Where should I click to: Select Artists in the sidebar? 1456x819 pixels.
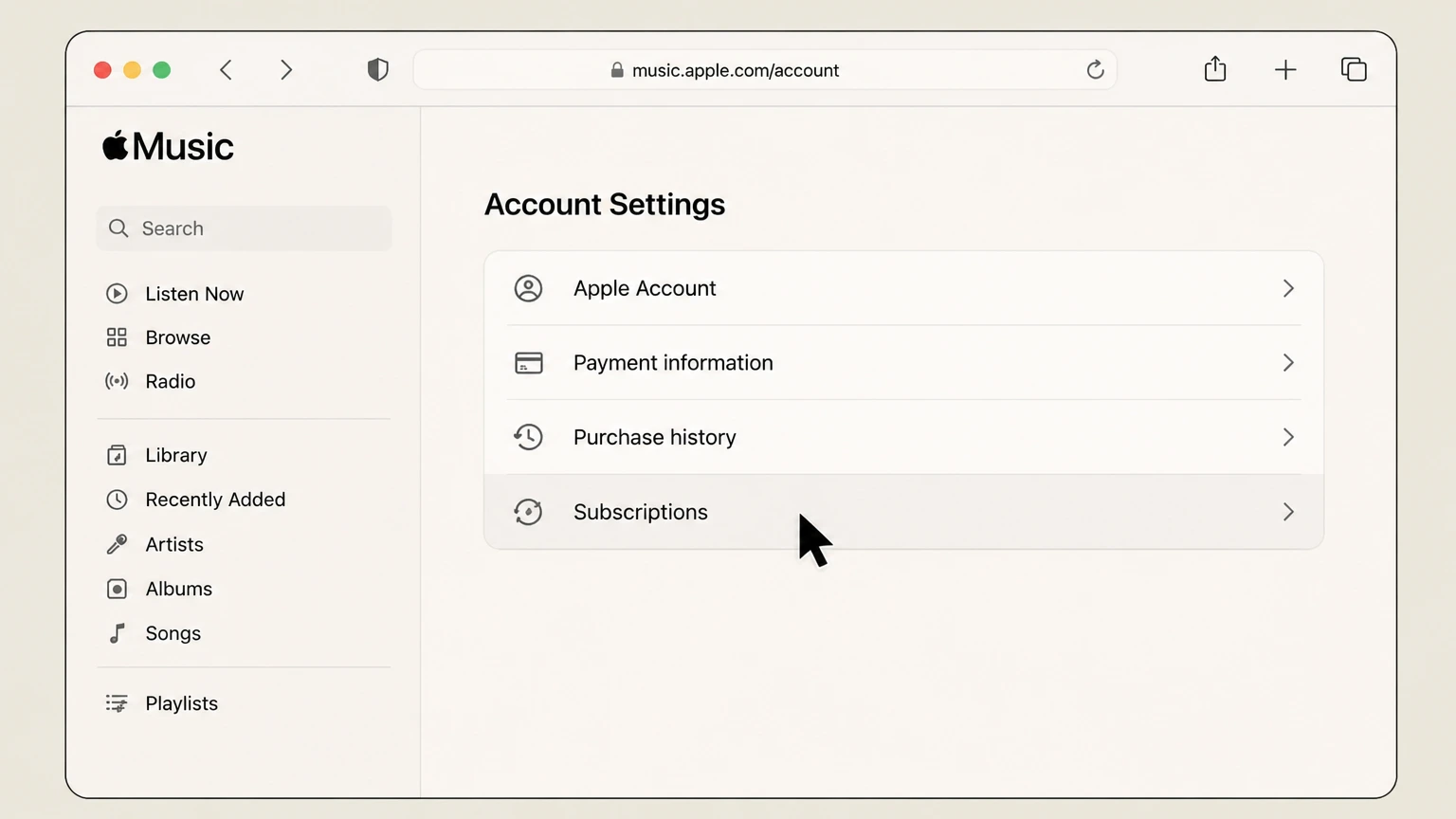click(174, 544)
